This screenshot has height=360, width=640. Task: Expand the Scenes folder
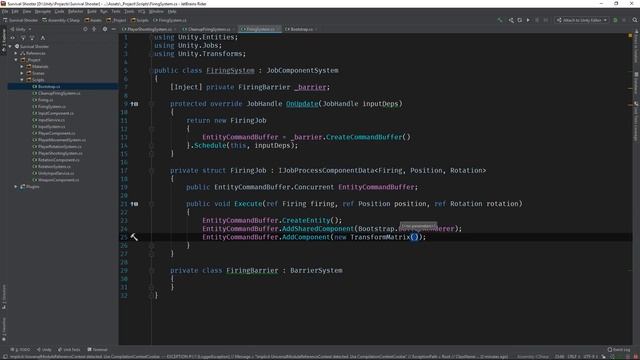pos(22,73)
